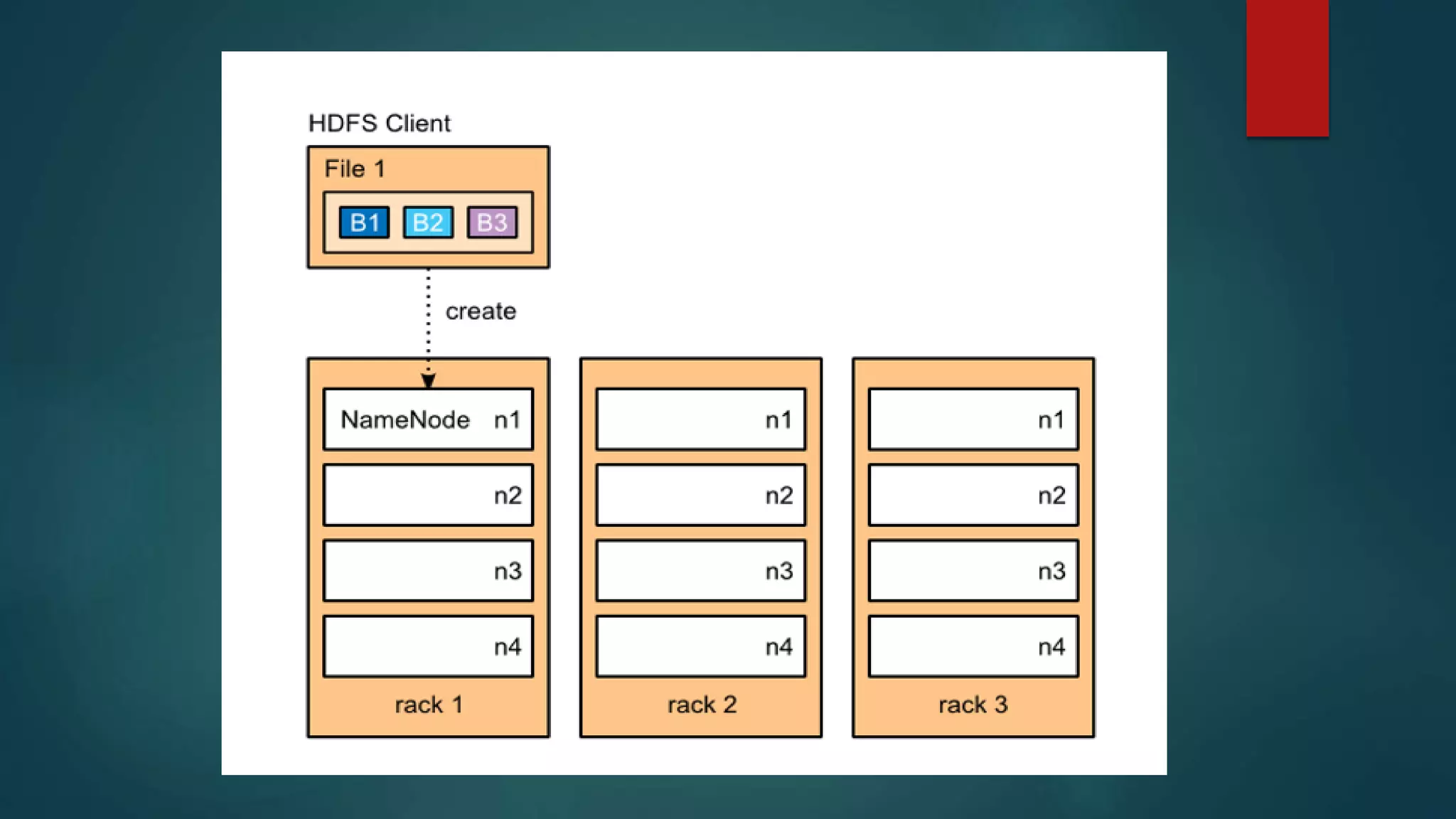This screenshot has width=1456, height=819.
Task: Select node n4 in rack 1
Action: pos(428,646)
